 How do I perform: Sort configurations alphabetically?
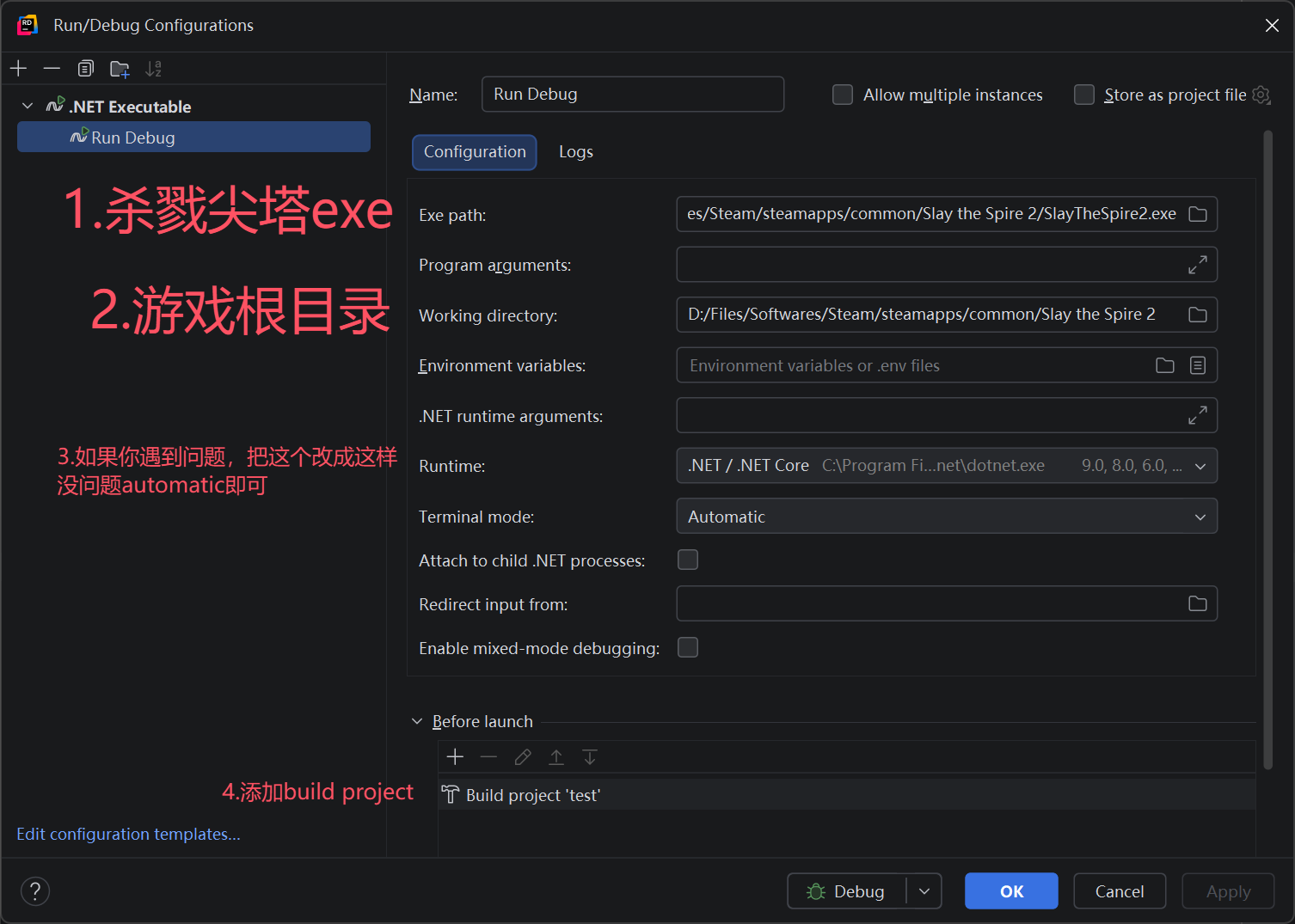click(153, 69)
